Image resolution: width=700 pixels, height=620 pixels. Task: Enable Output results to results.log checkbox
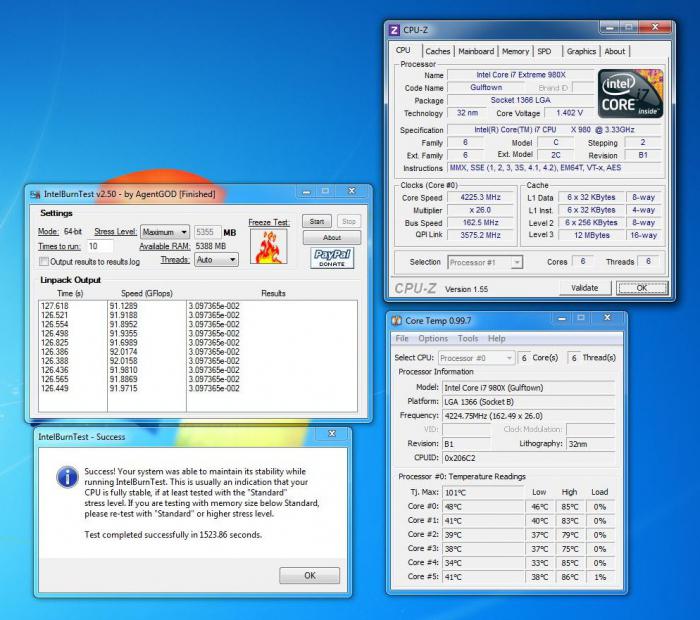pyautogui.click(x=43, y=261)
